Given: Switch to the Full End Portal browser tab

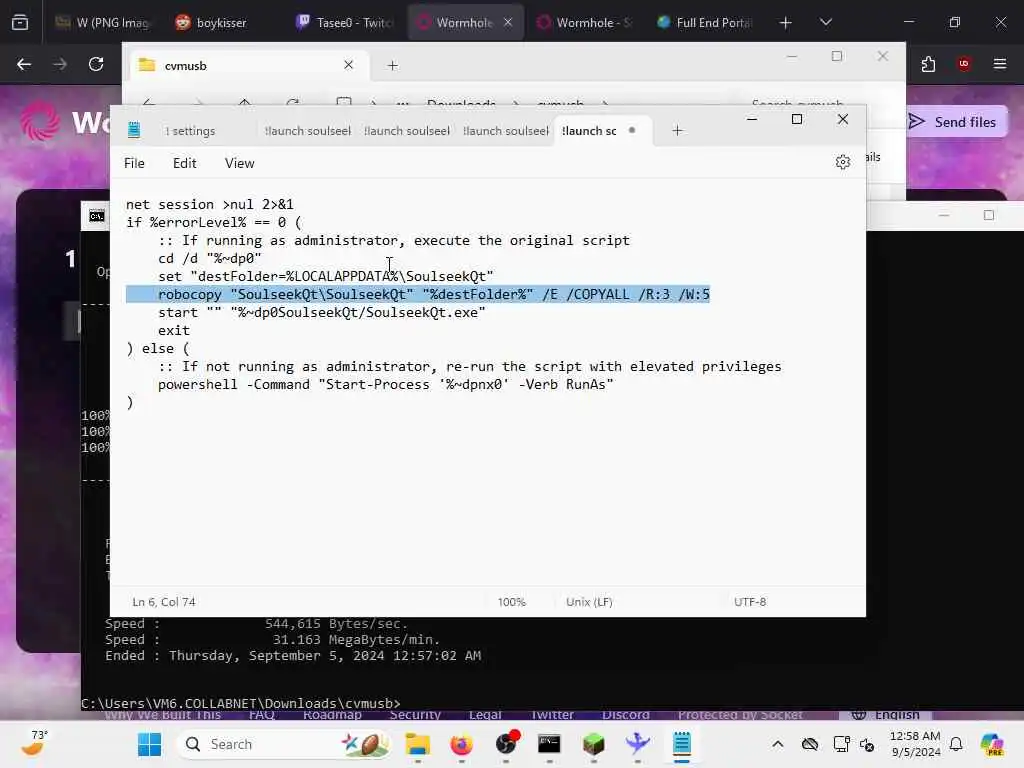Looking at the screenshot, I should pos(705,23).
